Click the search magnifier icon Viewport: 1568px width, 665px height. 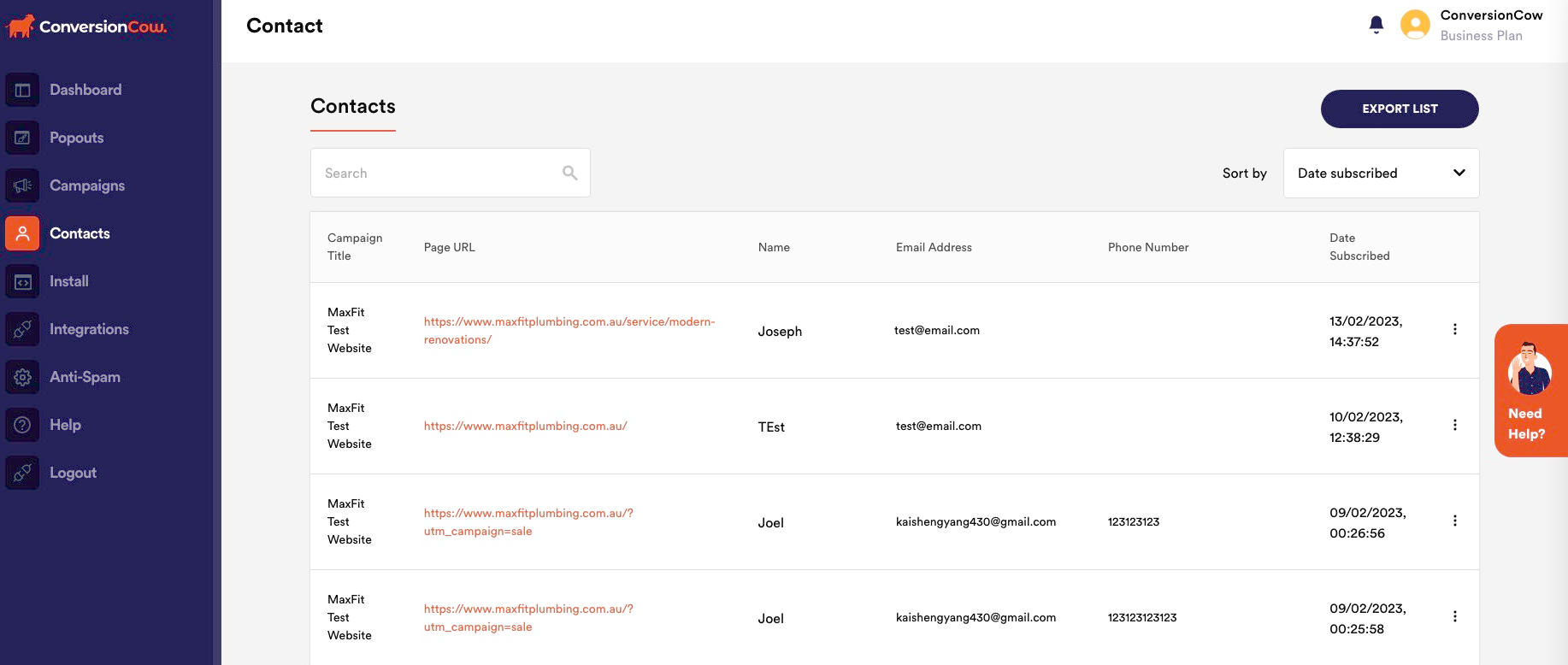point(570,173)
